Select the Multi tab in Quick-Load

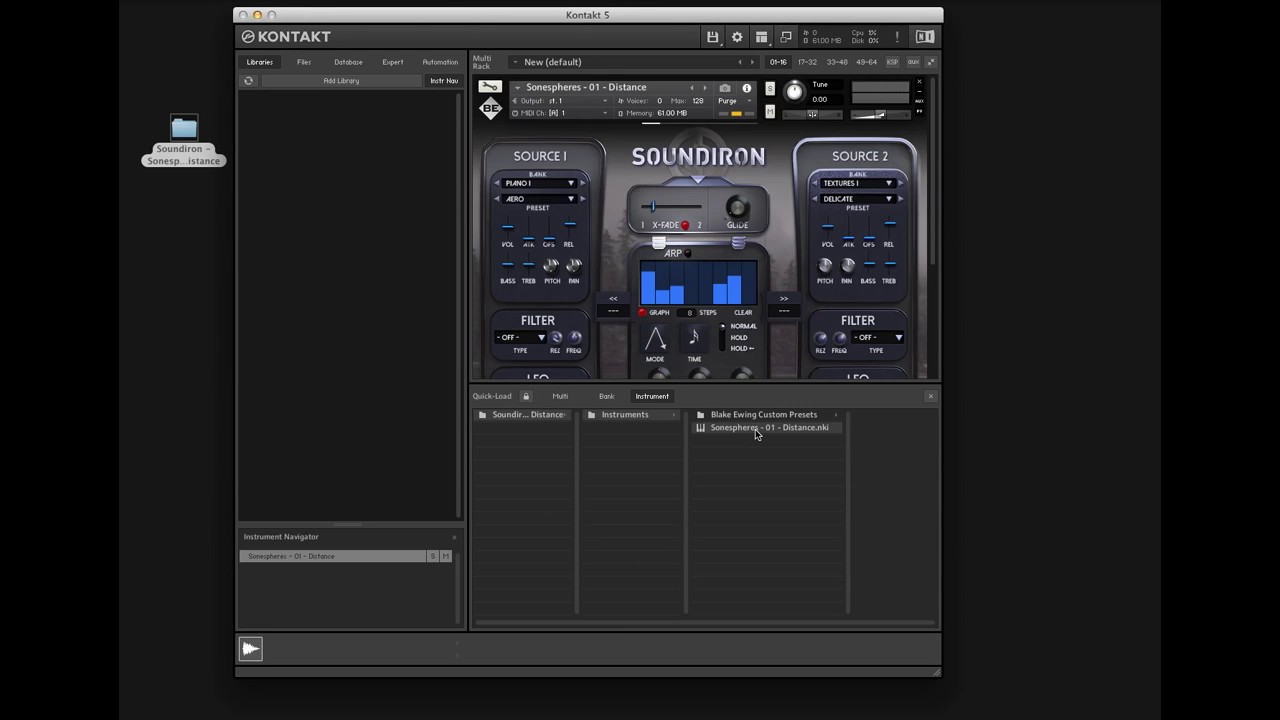pos(560,396)
